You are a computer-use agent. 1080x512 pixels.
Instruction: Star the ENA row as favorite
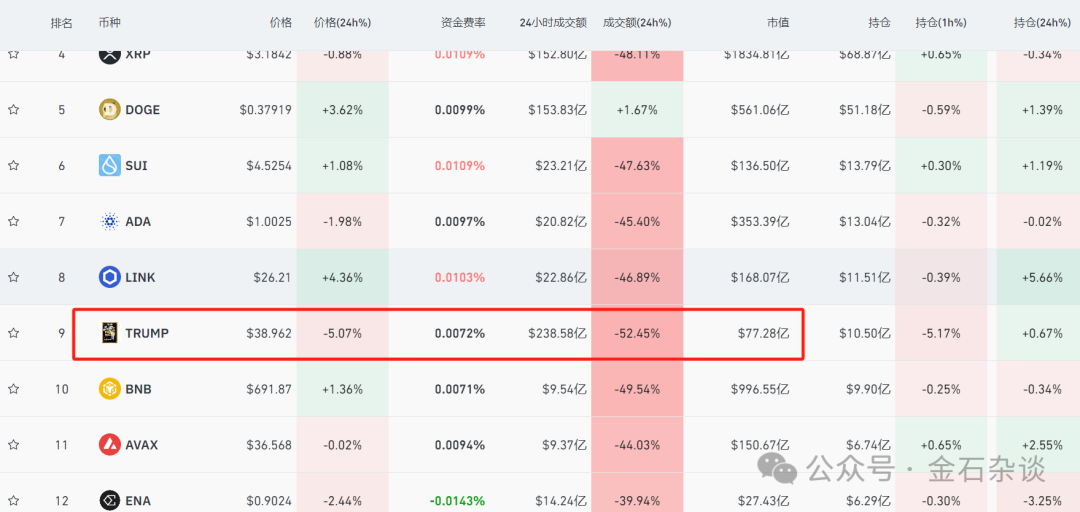point(13,500)
